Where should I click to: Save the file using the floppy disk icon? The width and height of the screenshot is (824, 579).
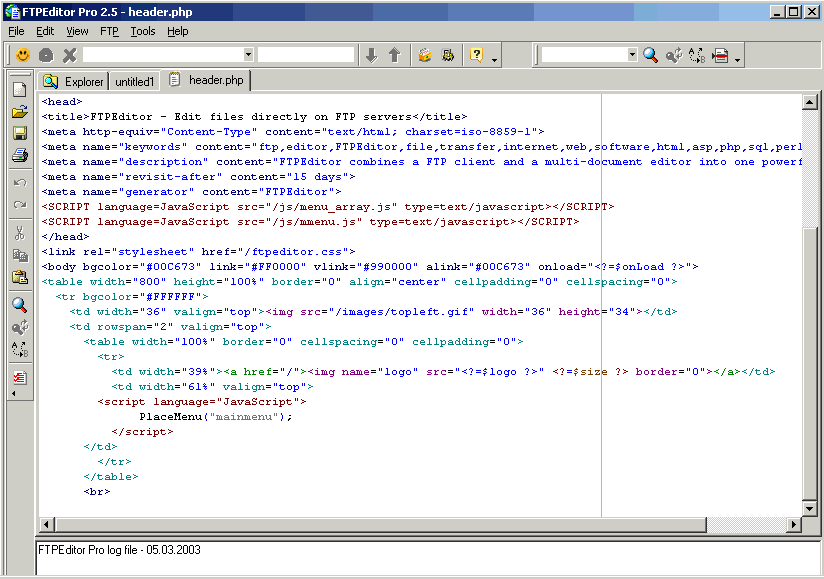tap(20, 133)
